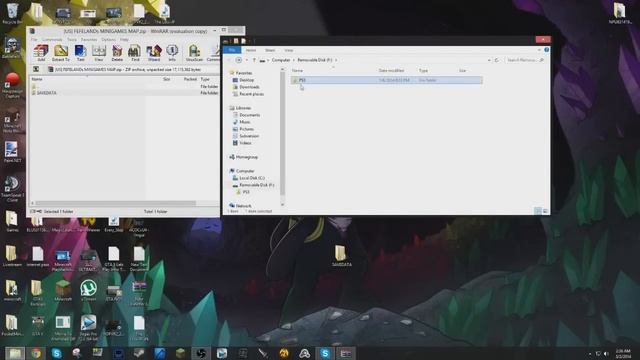This screenshot has width=640, height=360.
Task: Select SAVEDATA folder on the desktop
Action: click(341, 256)
